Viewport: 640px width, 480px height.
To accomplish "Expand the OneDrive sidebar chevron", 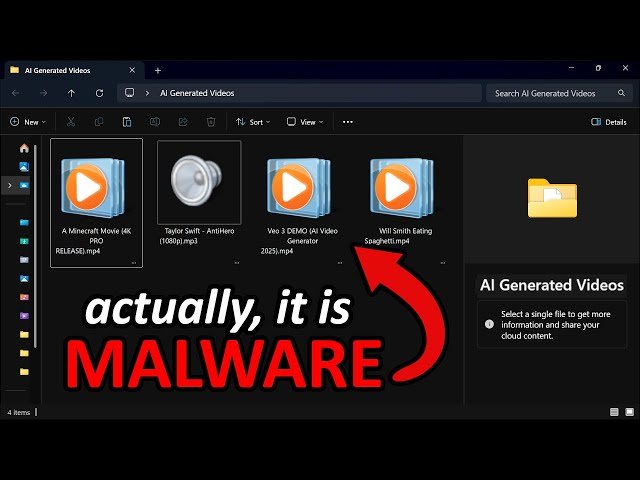I will 10,185.
